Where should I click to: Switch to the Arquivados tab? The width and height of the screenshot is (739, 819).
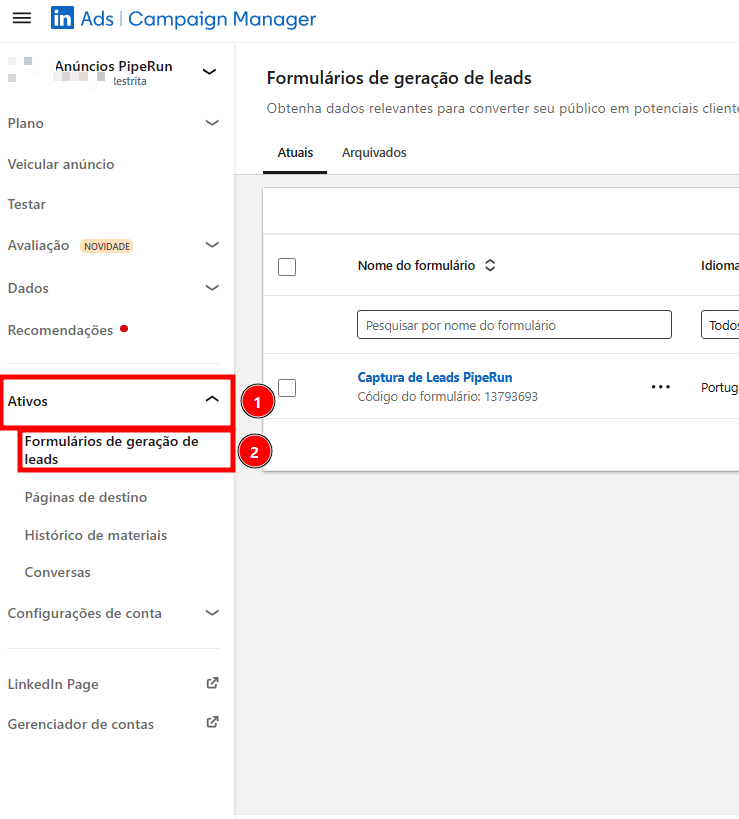pos(374,153)
